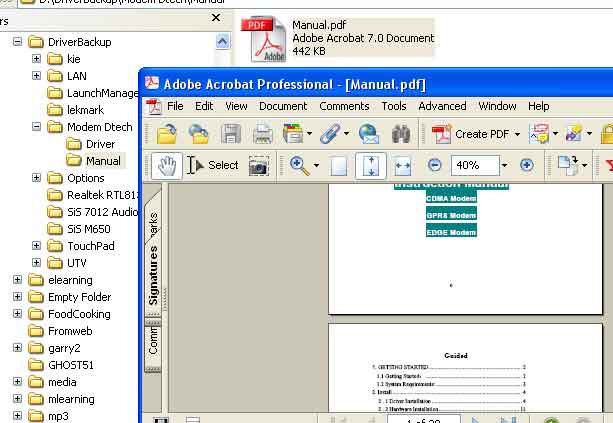This screenshot has height=423, width=613.
Task: Collapse the DriverBackup folder tree
Action: pos(18,41)
